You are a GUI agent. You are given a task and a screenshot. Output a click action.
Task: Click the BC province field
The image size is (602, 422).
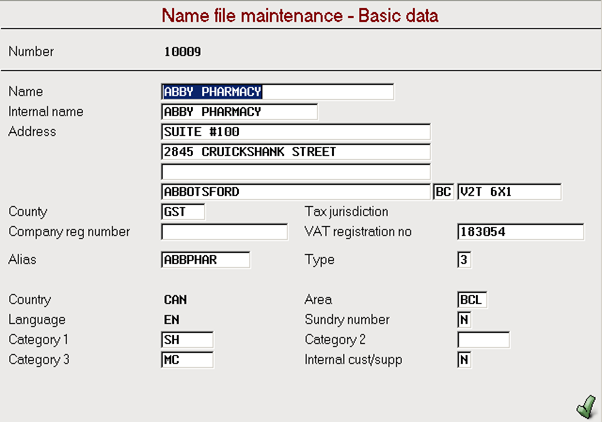tap(443, 192)
